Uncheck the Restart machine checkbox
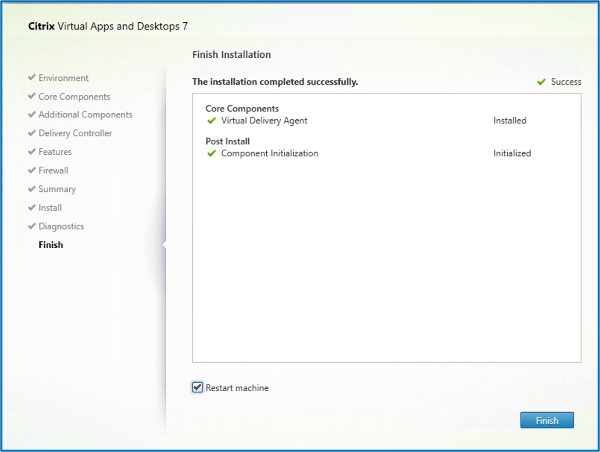 197,387
